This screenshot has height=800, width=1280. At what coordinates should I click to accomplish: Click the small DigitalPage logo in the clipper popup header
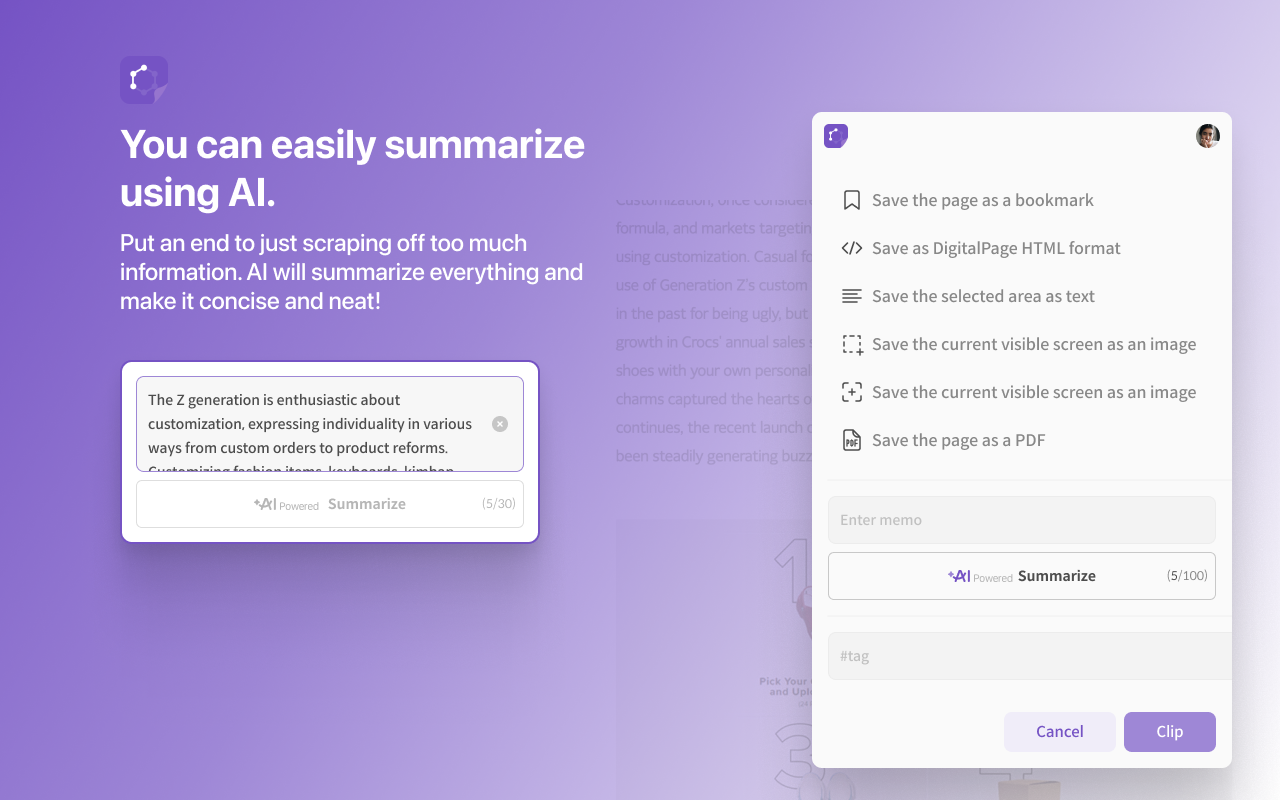[x=836, y=136]
